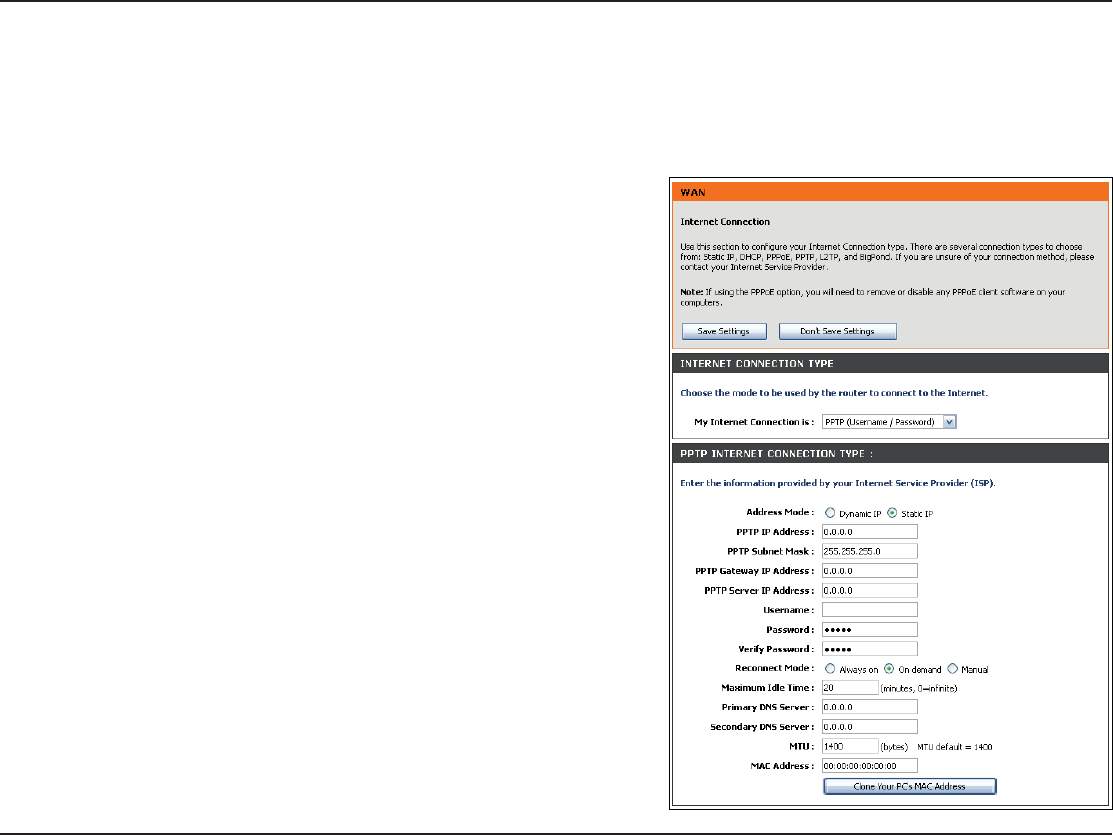The height and width of the screenshot is (835, 1113).
Task: Choose Manual reconnect mode
Action: 953,669
